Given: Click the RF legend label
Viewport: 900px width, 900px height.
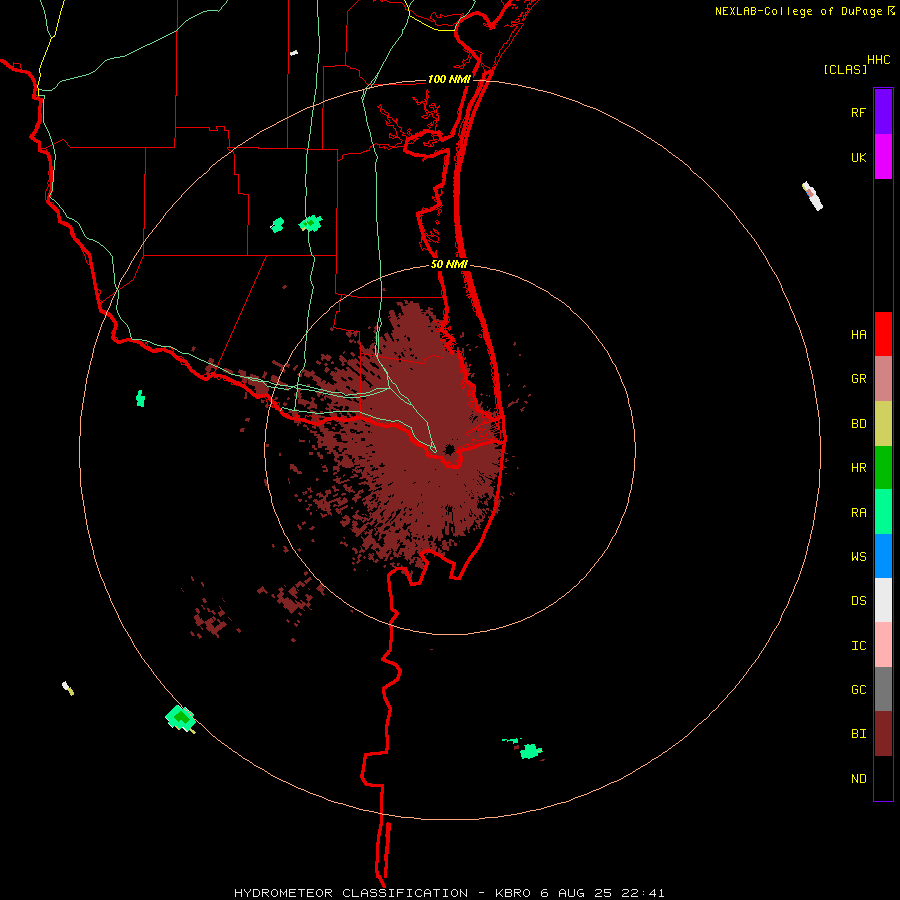Looking at the screenshot, I should tap(858, 113).
